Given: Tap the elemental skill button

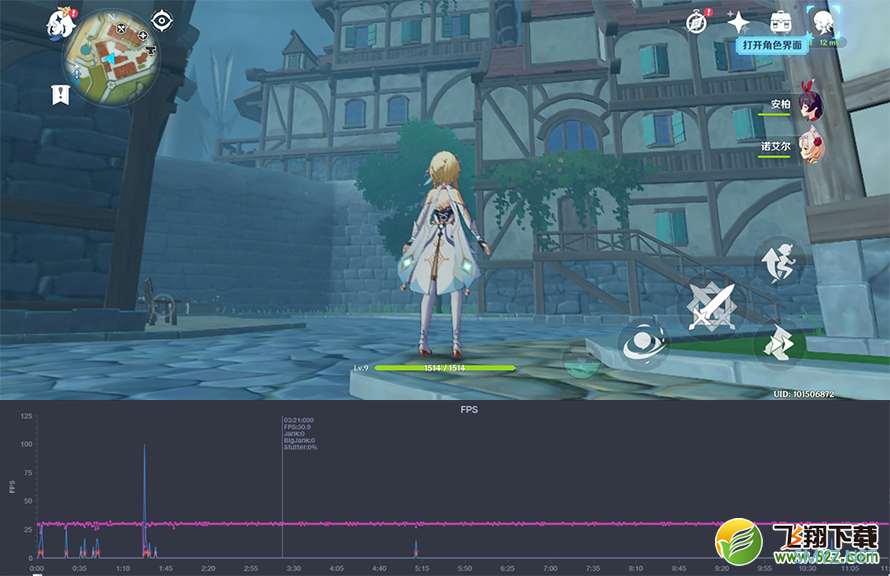Looking at the screenshot, I should point(644,343).
